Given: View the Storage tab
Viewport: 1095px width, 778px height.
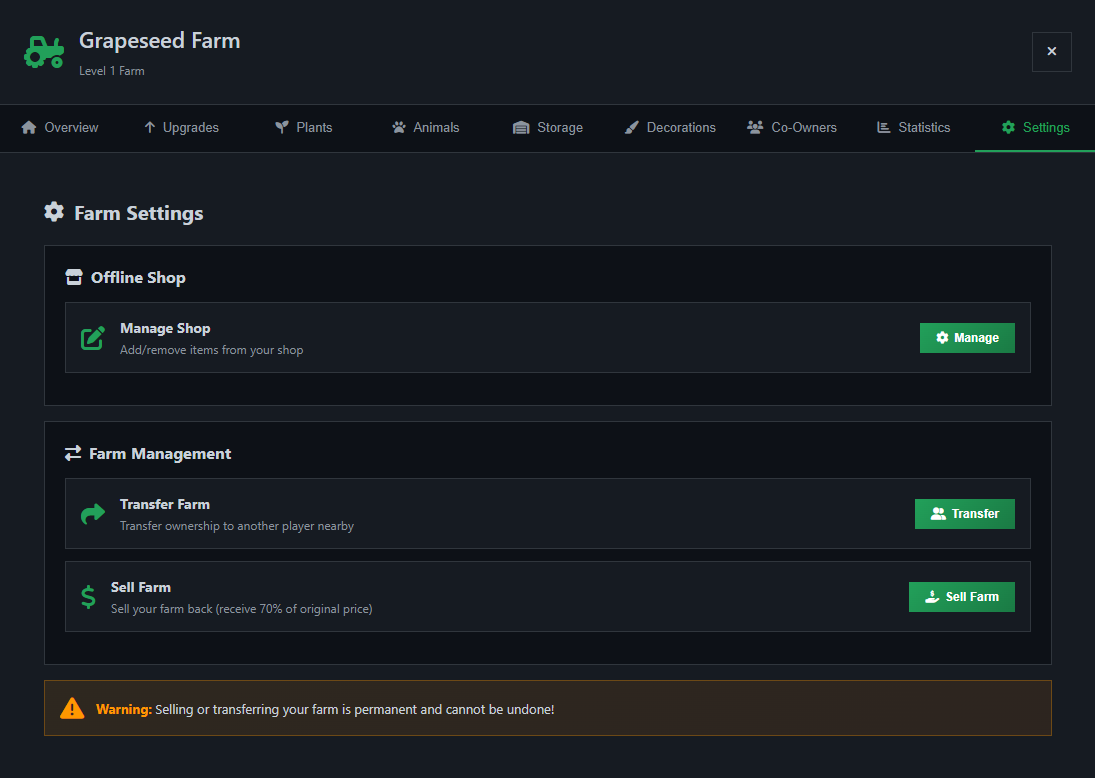Looking at the screenshot, I should tap(548, 128).
